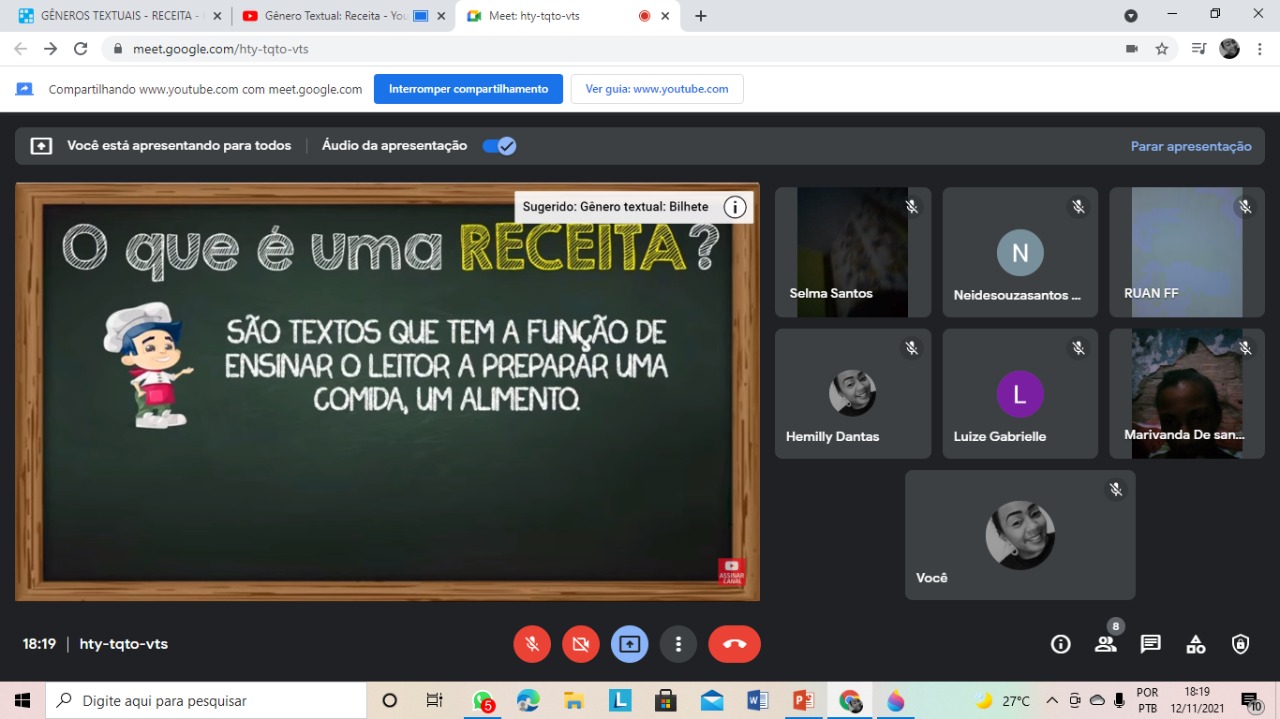Show participants list

coord(1106,644)
